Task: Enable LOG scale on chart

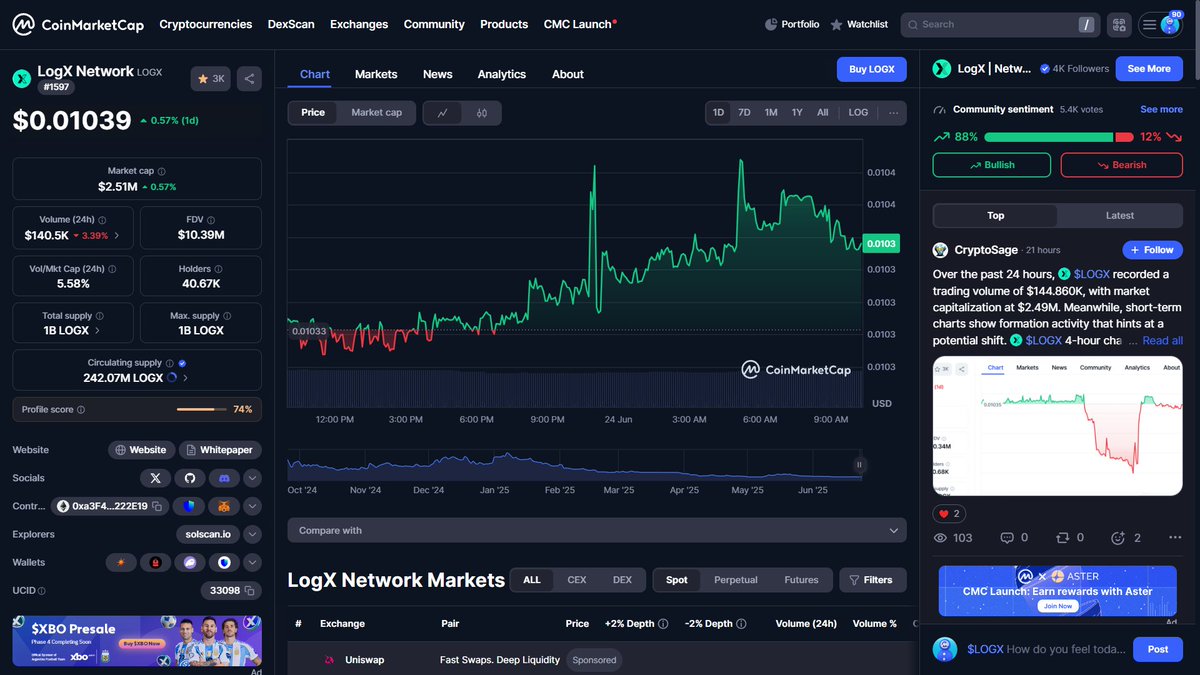Action: (x=858, y=113)
